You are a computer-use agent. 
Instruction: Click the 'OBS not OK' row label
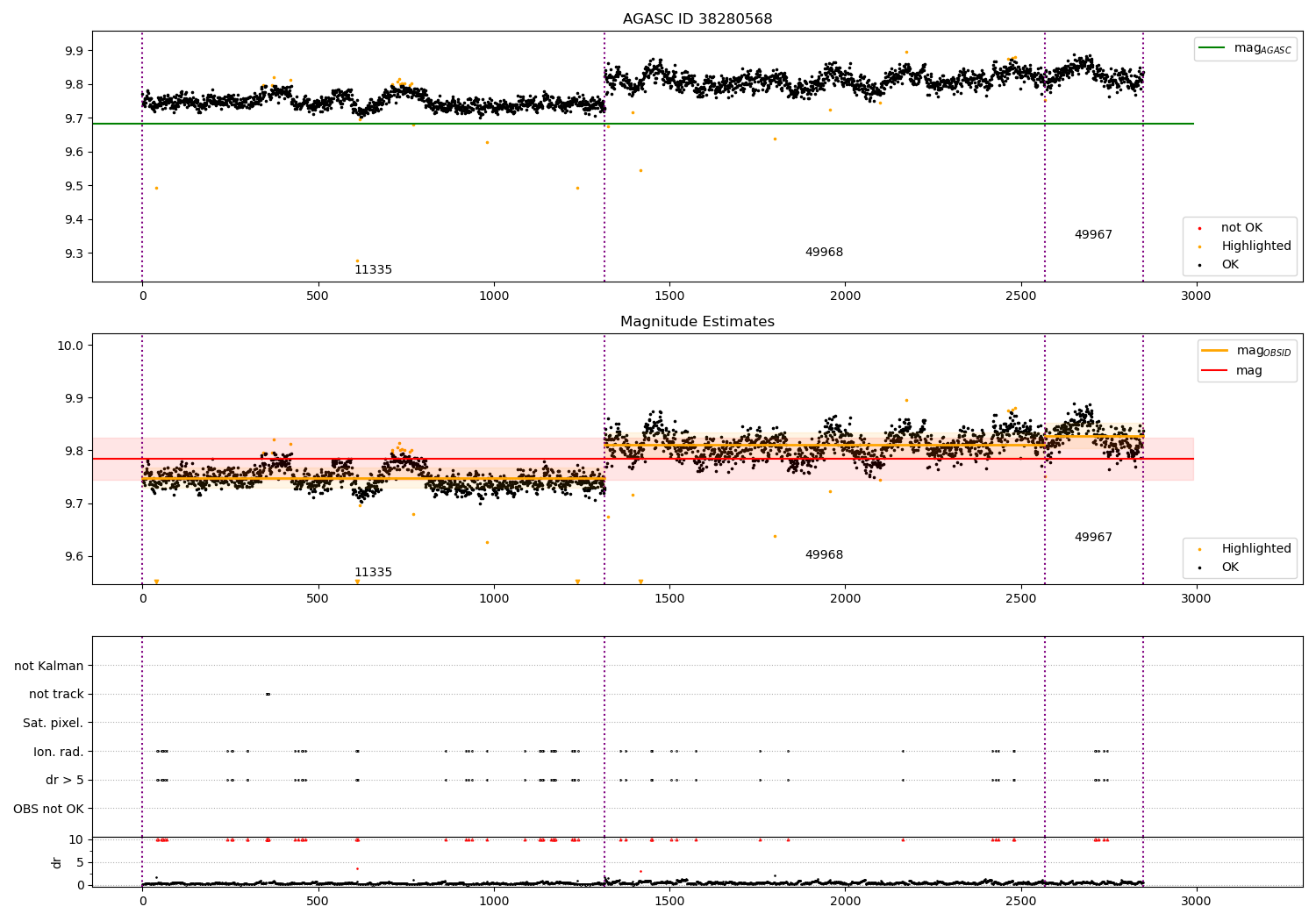pos(48,809)
